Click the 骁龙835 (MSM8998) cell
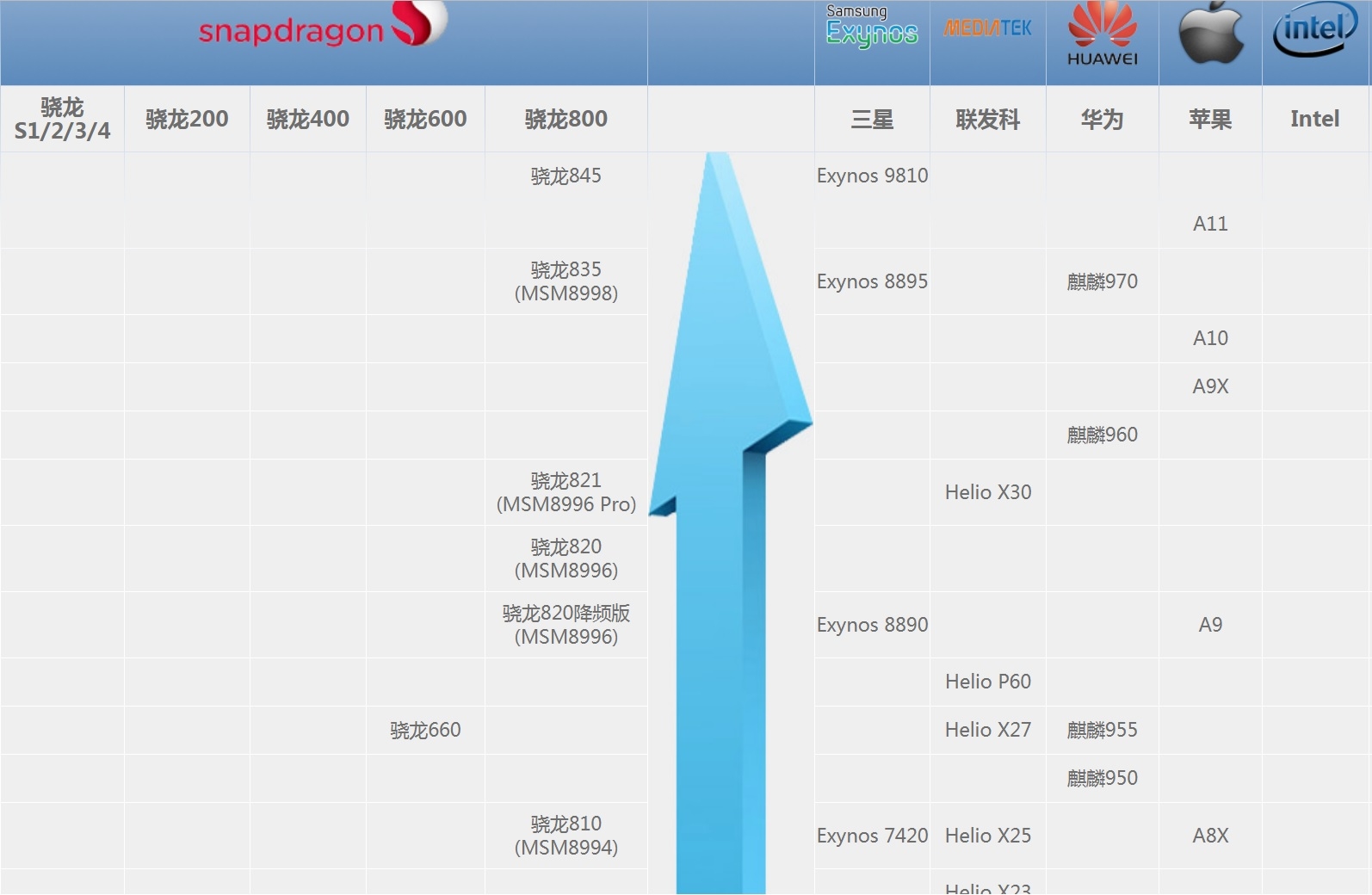The height and width of the screenshot is (895, 1372). coord(566,281)
